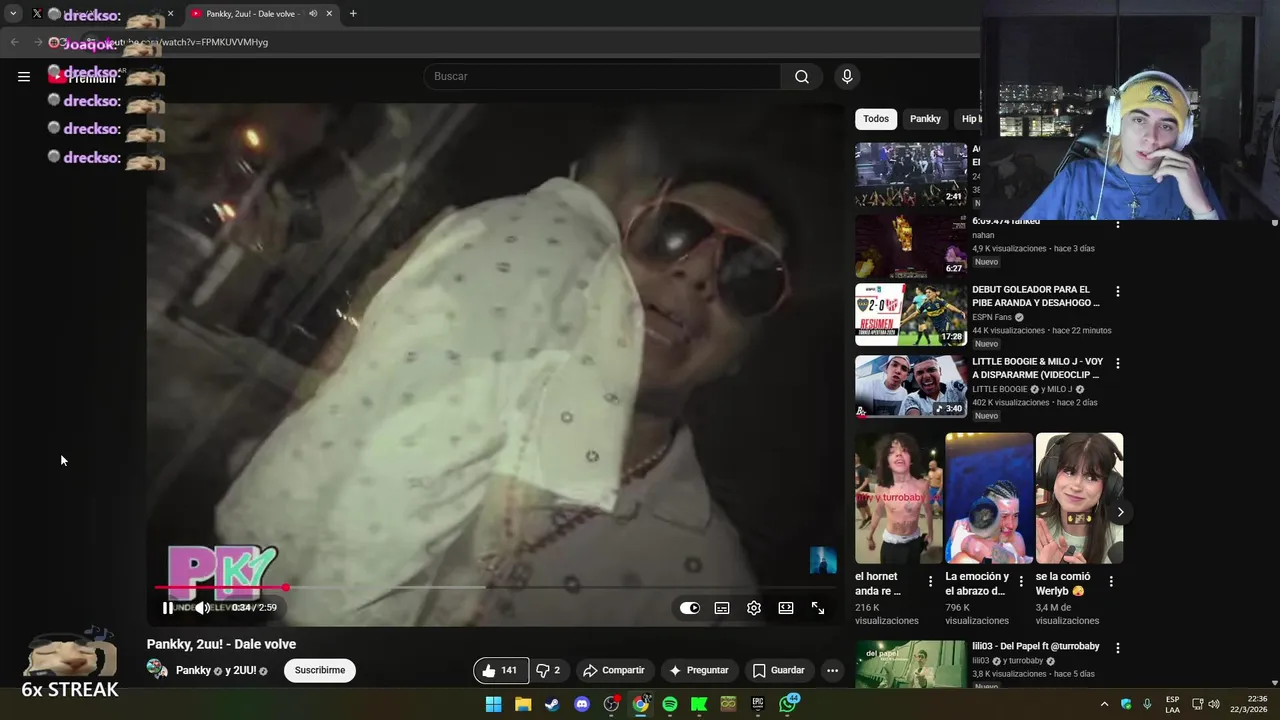This screenshot has width=1280, height=720.
Task: Open the ESP LAA language indicator
Action: tap(1172, 704)
